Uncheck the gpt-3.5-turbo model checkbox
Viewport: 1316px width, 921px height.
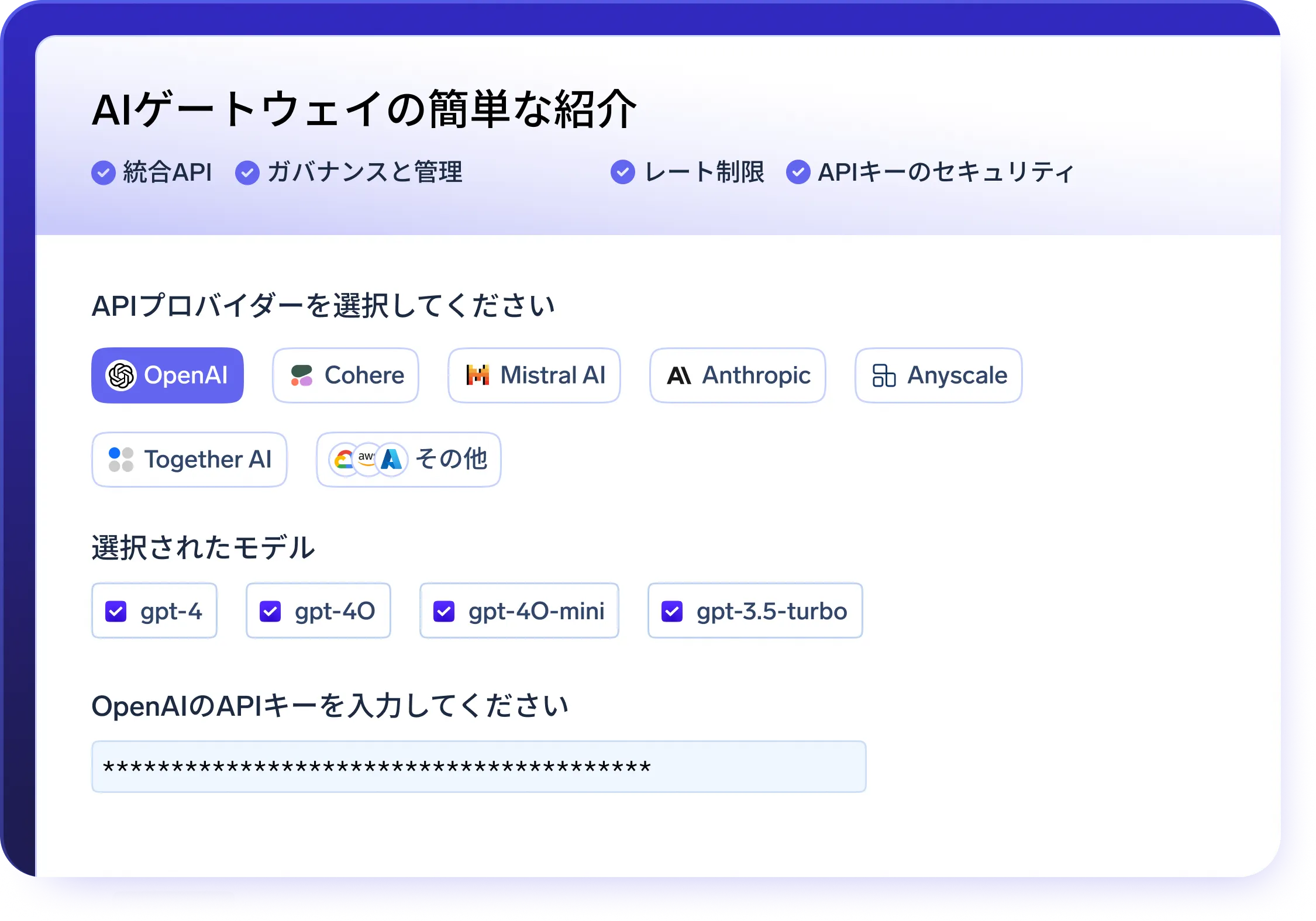(672, 612)
